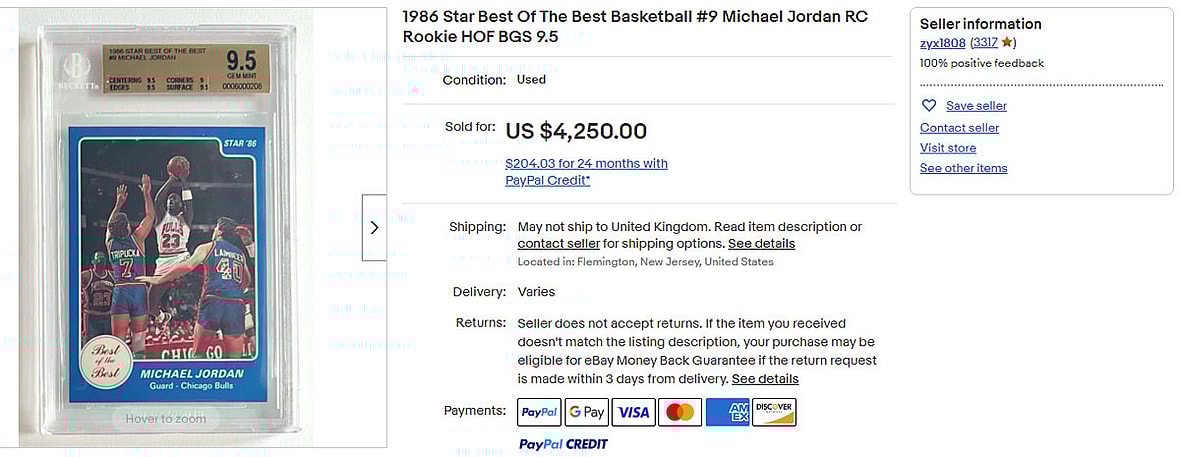Image resolution: width=1180 pixels, height=457 pixels.
Task: Click the Google Pay payment icon
Action: pyautogui.click(x=586, y=412)
